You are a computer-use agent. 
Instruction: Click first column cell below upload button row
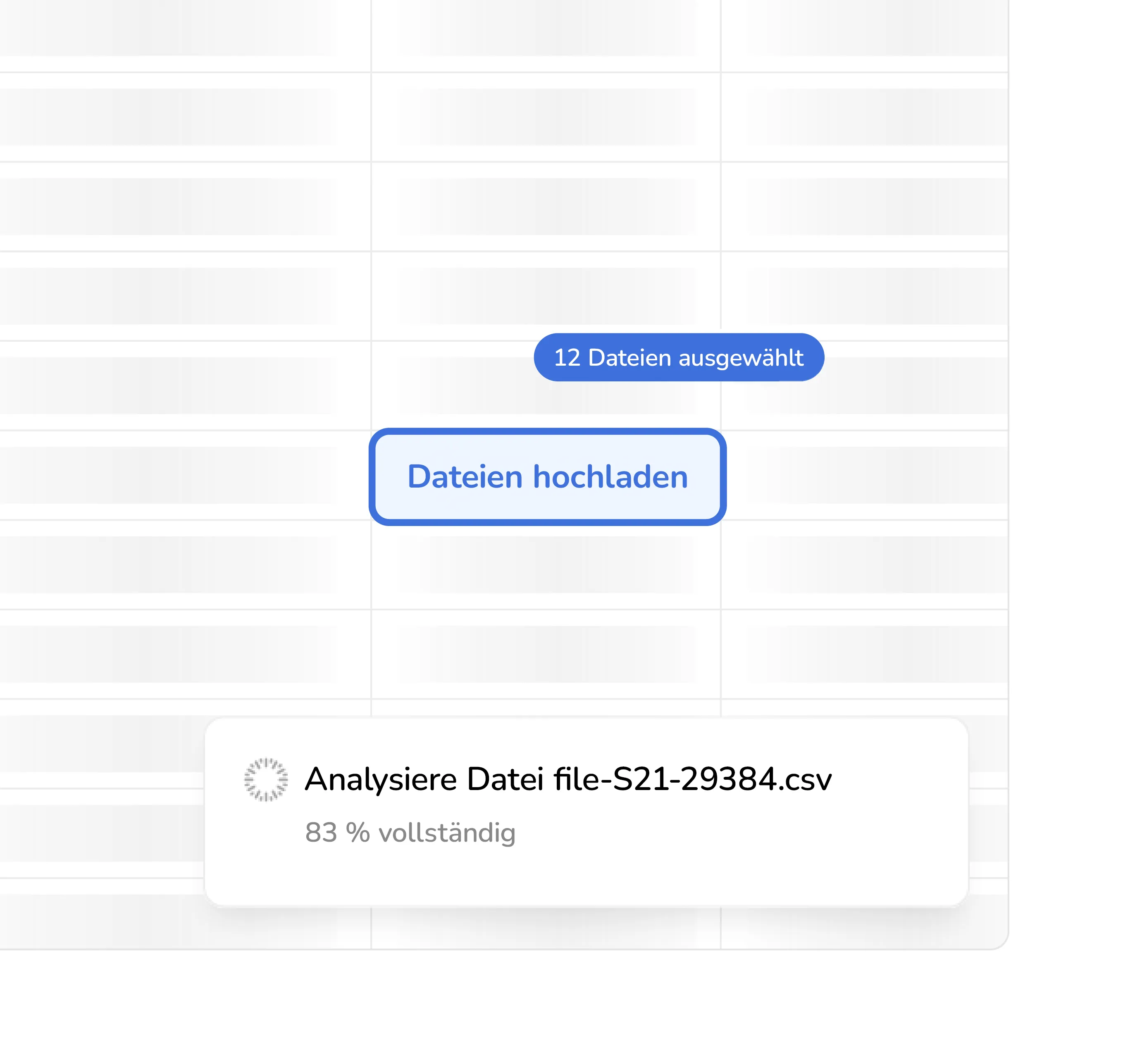pyautogui.click(x=170, y=564)
